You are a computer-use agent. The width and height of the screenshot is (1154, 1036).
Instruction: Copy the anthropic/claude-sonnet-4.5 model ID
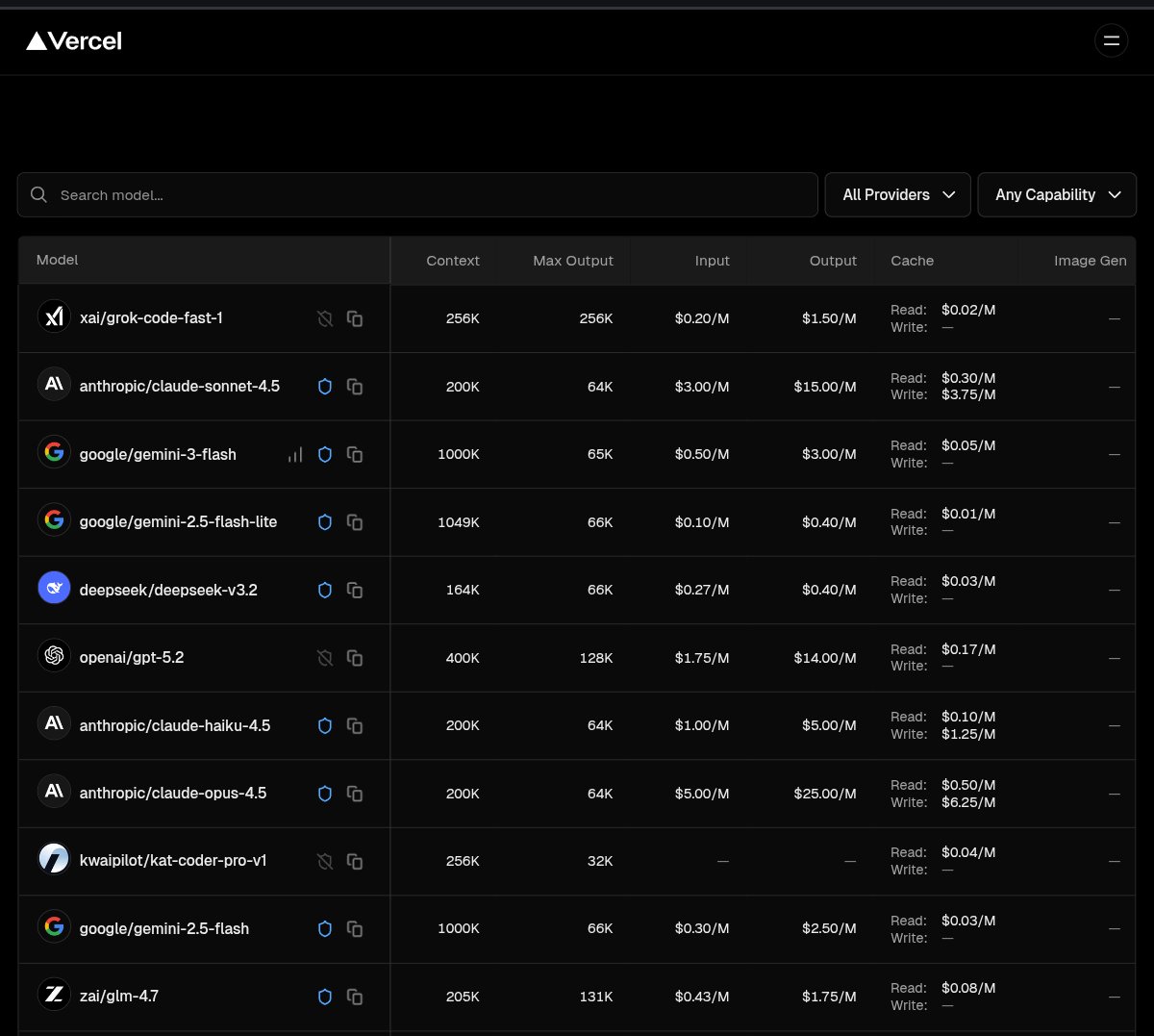pos(355,387)
